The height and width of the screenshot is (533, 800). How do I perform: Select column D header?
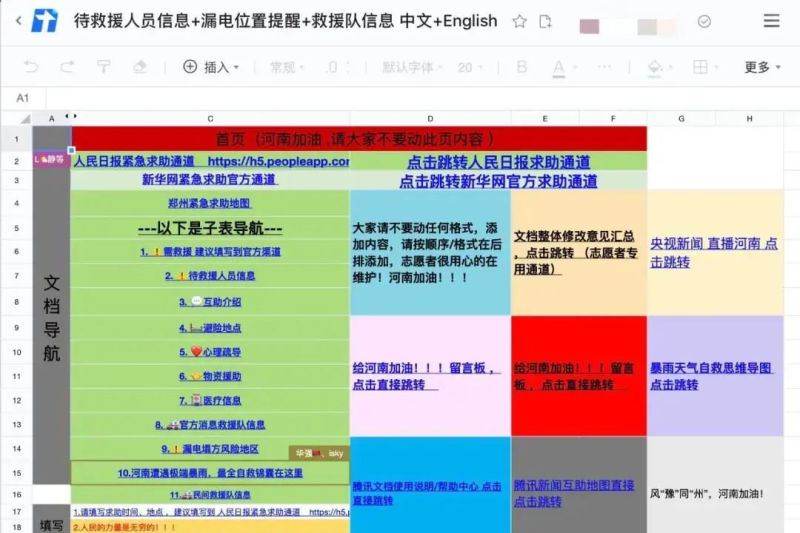point(430,118)
